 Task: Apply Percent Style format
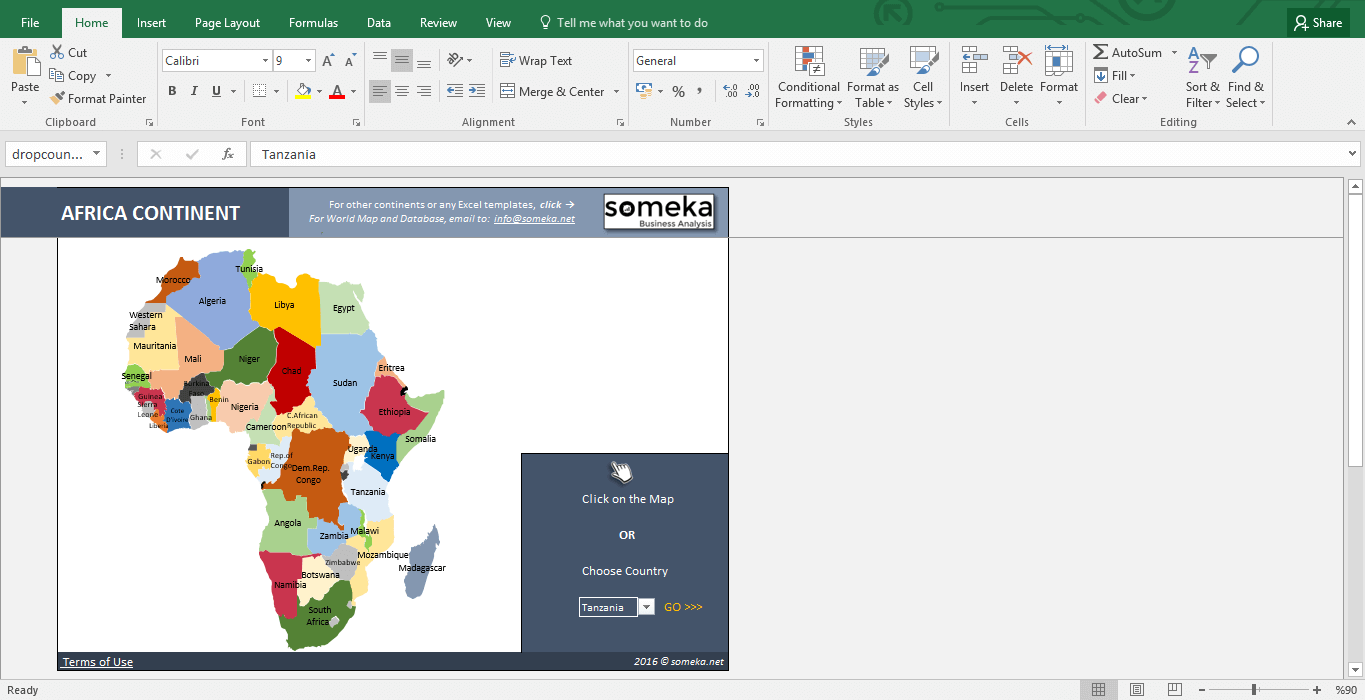point(678,92)
